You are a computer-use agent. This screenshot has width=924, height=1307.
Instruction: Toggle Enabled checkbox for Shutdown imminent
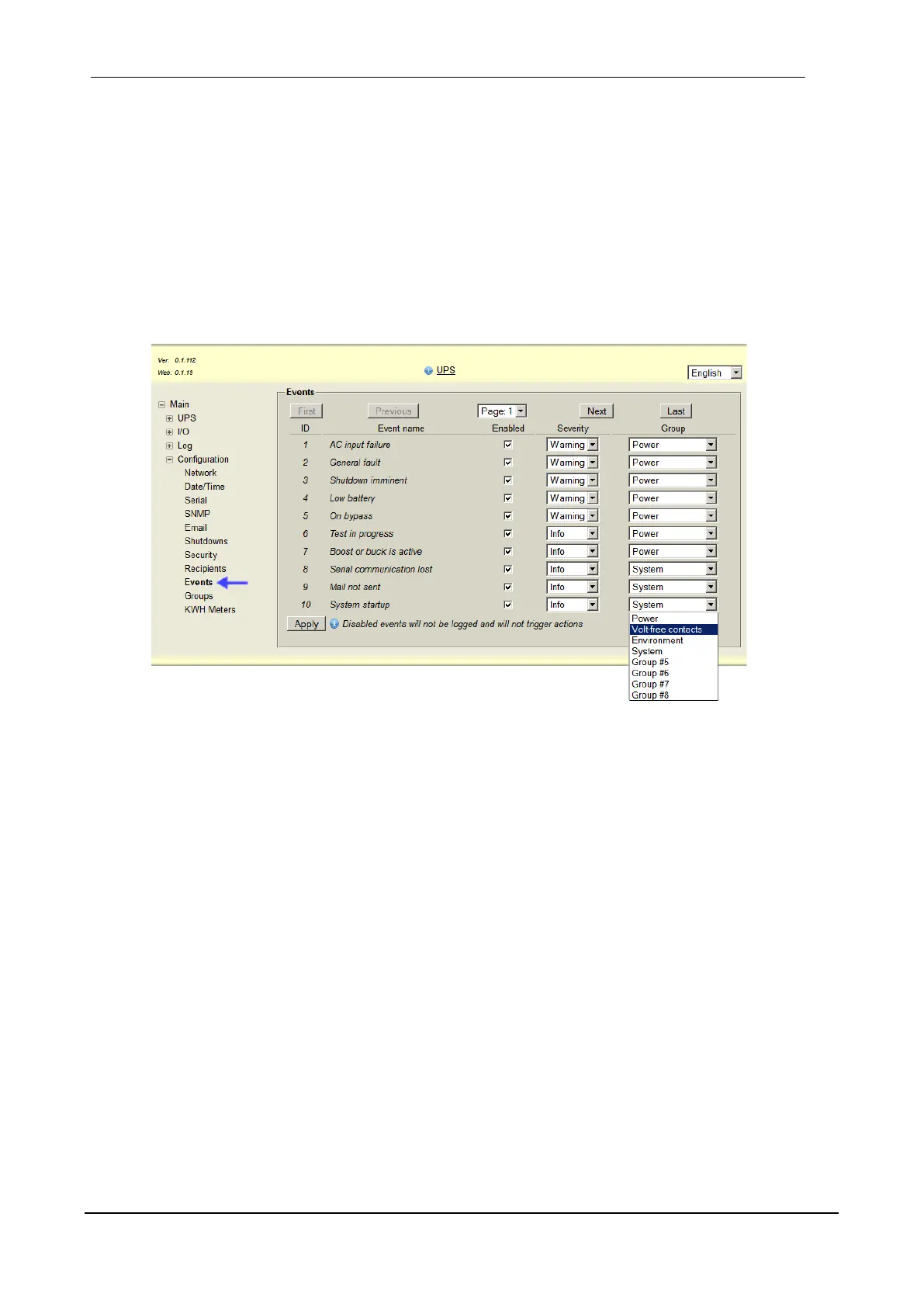(x=508, y=480)
